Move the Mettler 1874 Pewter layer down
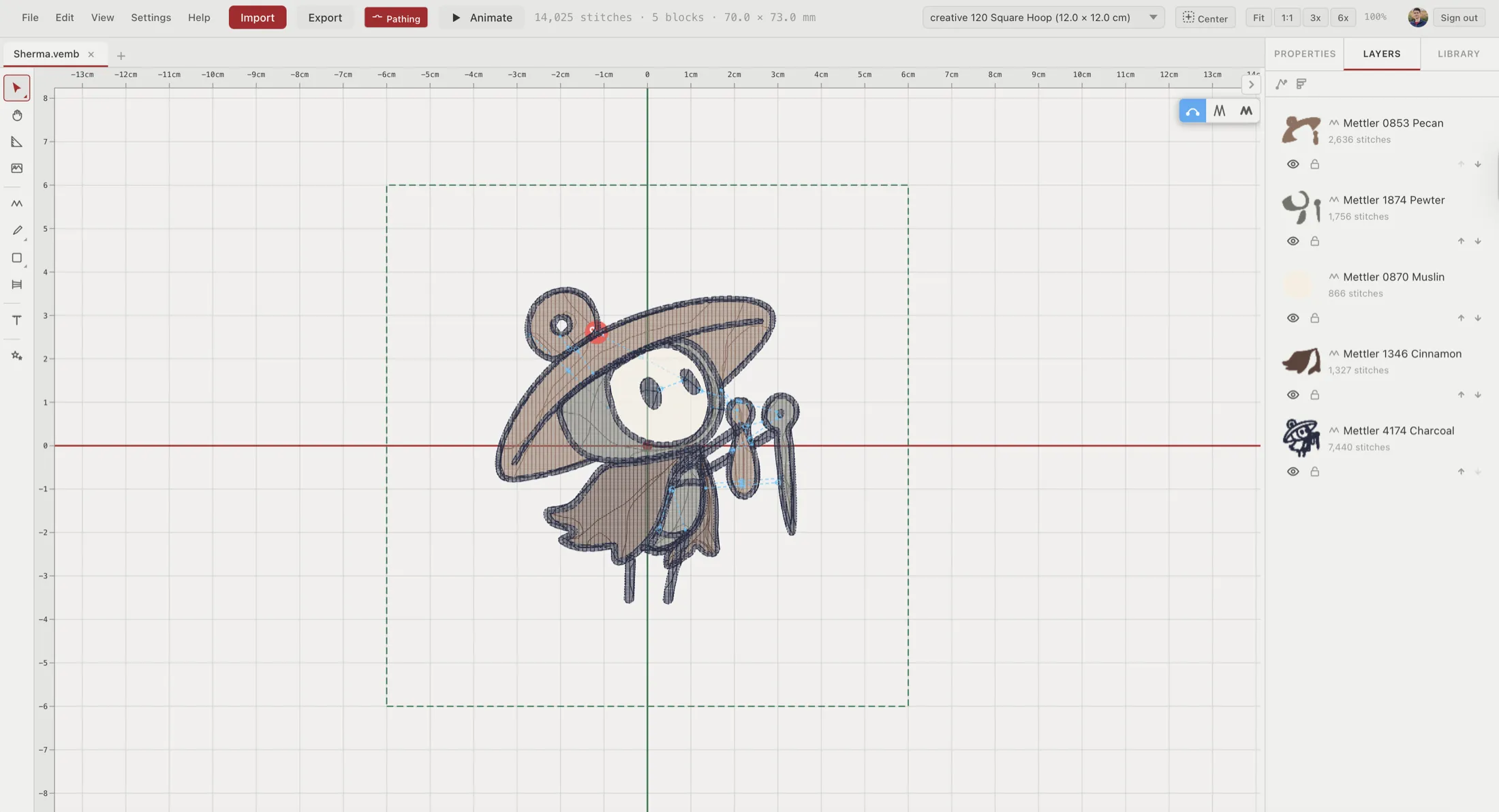The height and width of the screenshot is (812, 1499). 1478,240
